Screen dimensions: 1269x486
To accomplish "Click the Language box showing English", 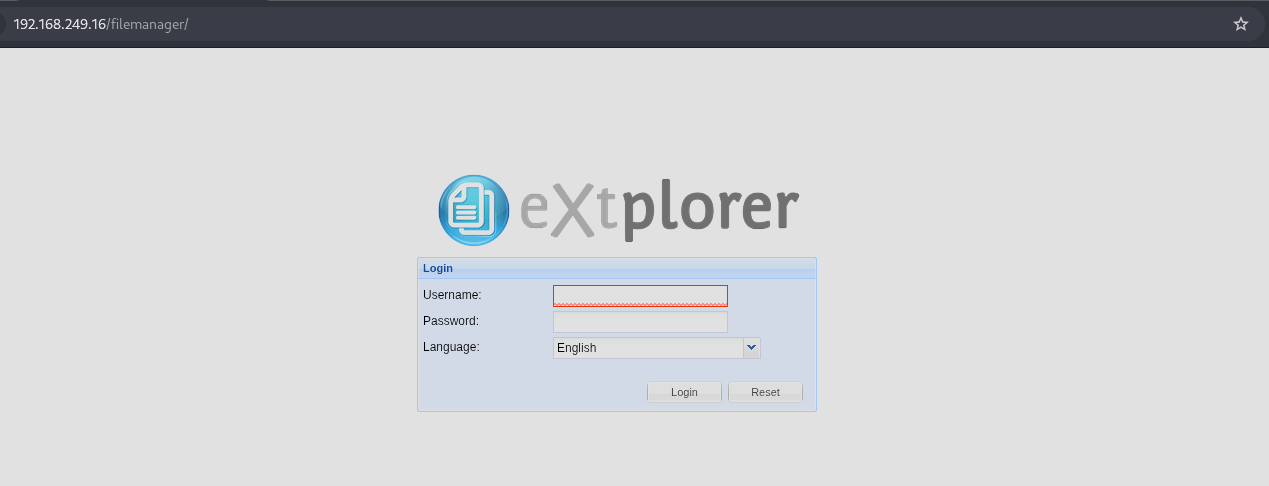I will pyautogui.click(x=648, y=348).
